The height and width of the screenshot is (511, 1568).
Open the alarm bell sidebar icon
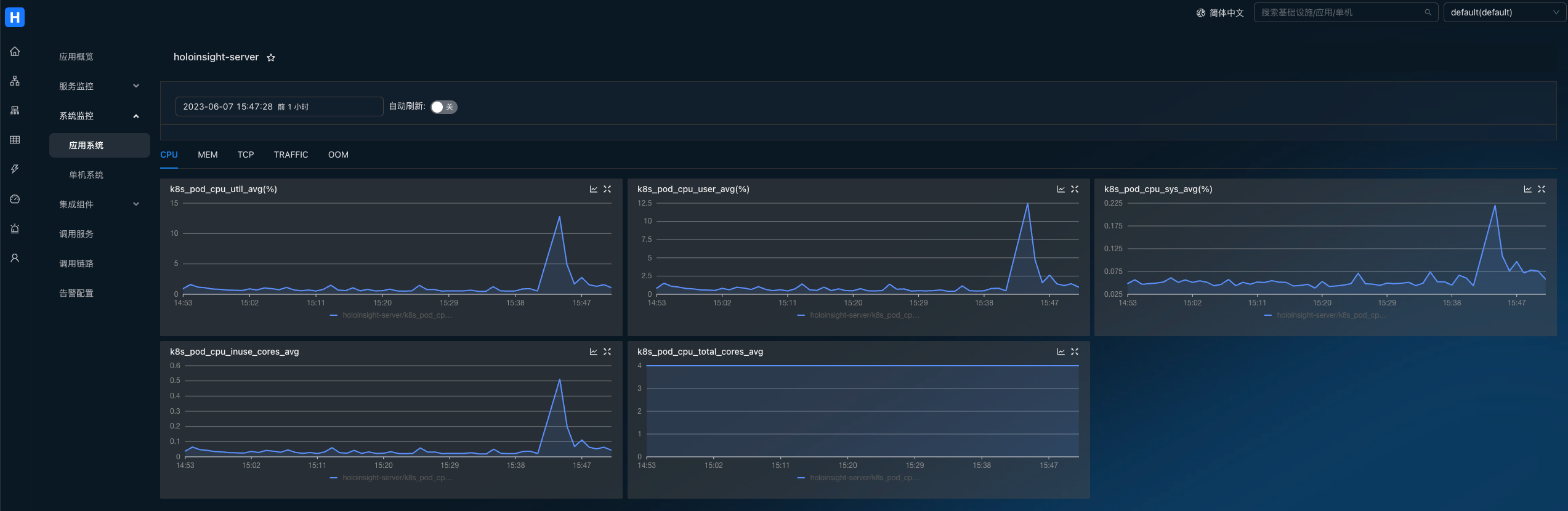click(x=15, y=228)
